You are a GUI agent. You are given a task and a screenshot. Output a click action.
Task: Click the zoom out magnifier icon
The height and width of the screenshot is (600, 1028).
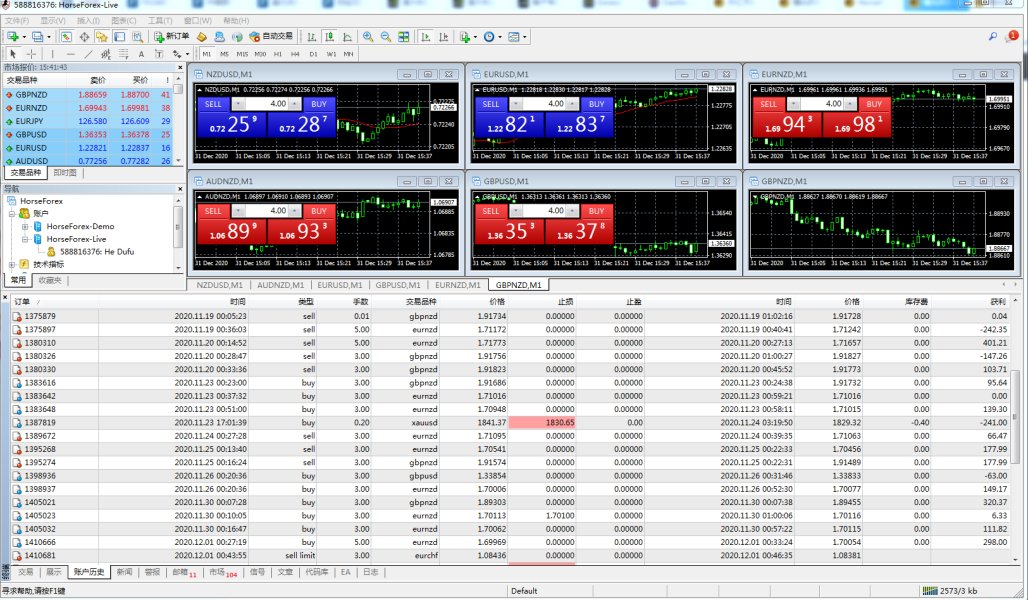385,37
